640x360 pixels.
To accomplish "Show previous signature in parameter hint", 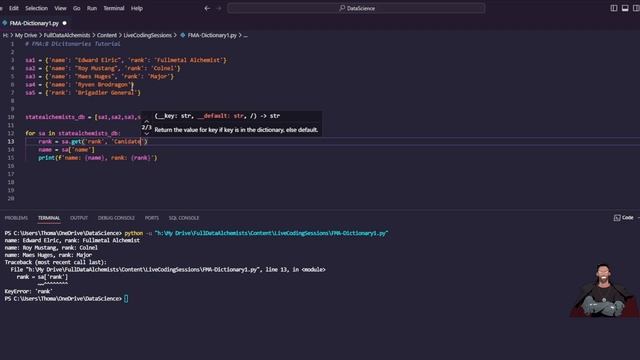I will [147, 121].
